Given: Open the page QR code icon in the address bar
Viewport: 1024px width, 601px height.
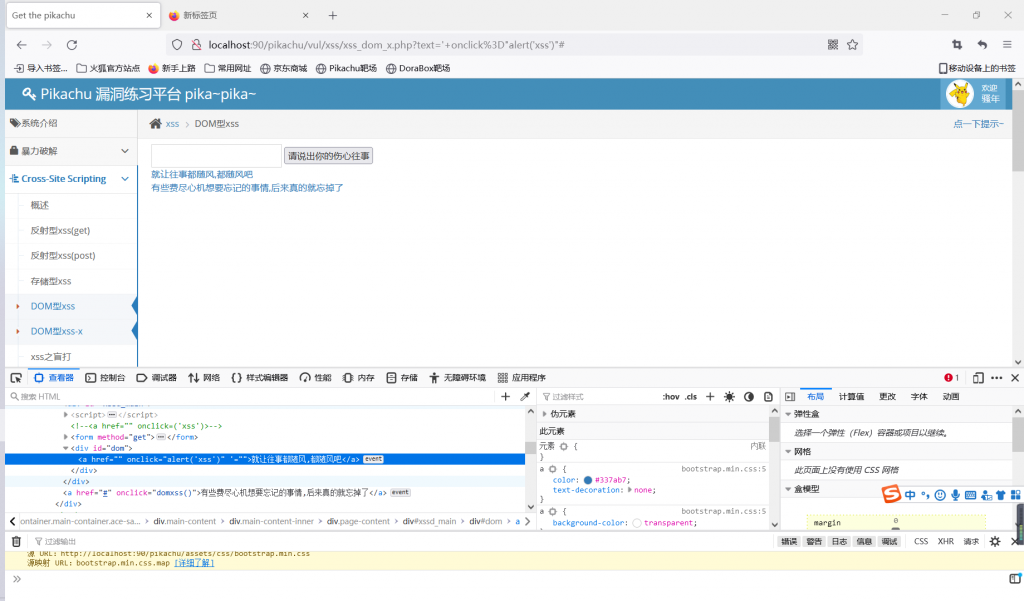Looking at the screenshot, I should (833, 45).
